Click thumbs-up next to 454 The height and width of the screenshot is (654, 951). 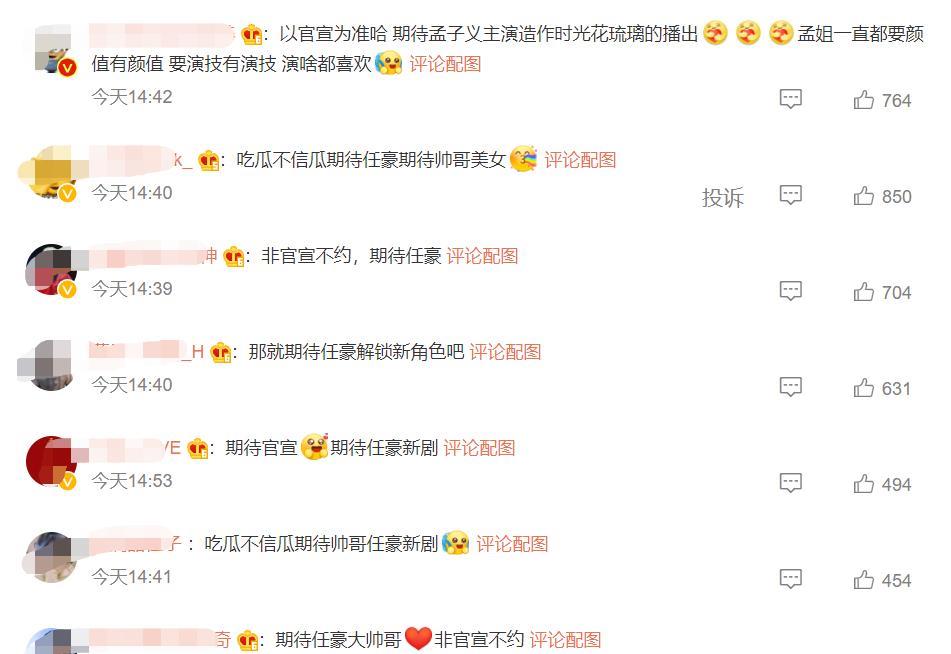click(863, 580)
